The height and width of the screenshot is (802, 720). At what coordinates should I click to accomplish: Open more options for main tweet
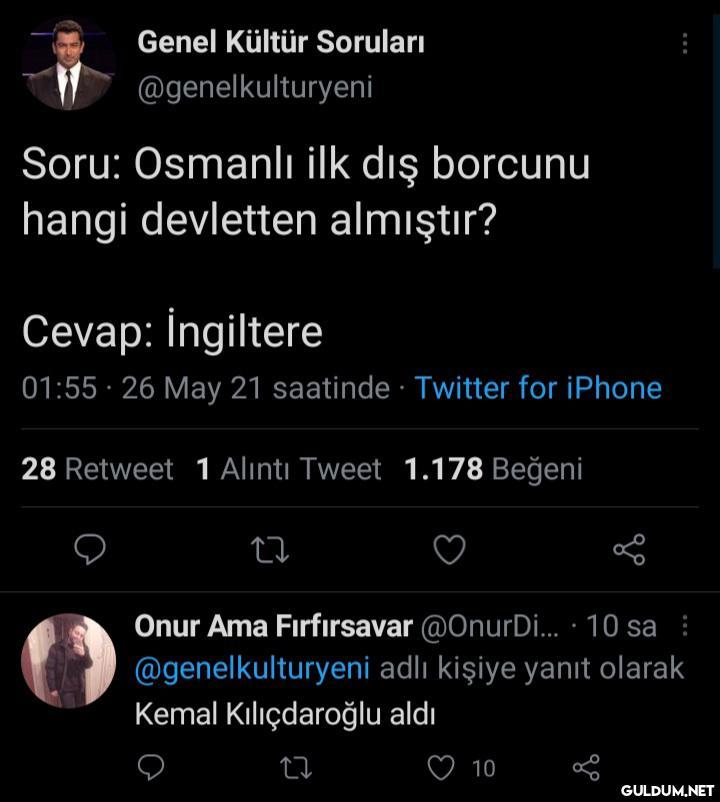click(685, 44)
